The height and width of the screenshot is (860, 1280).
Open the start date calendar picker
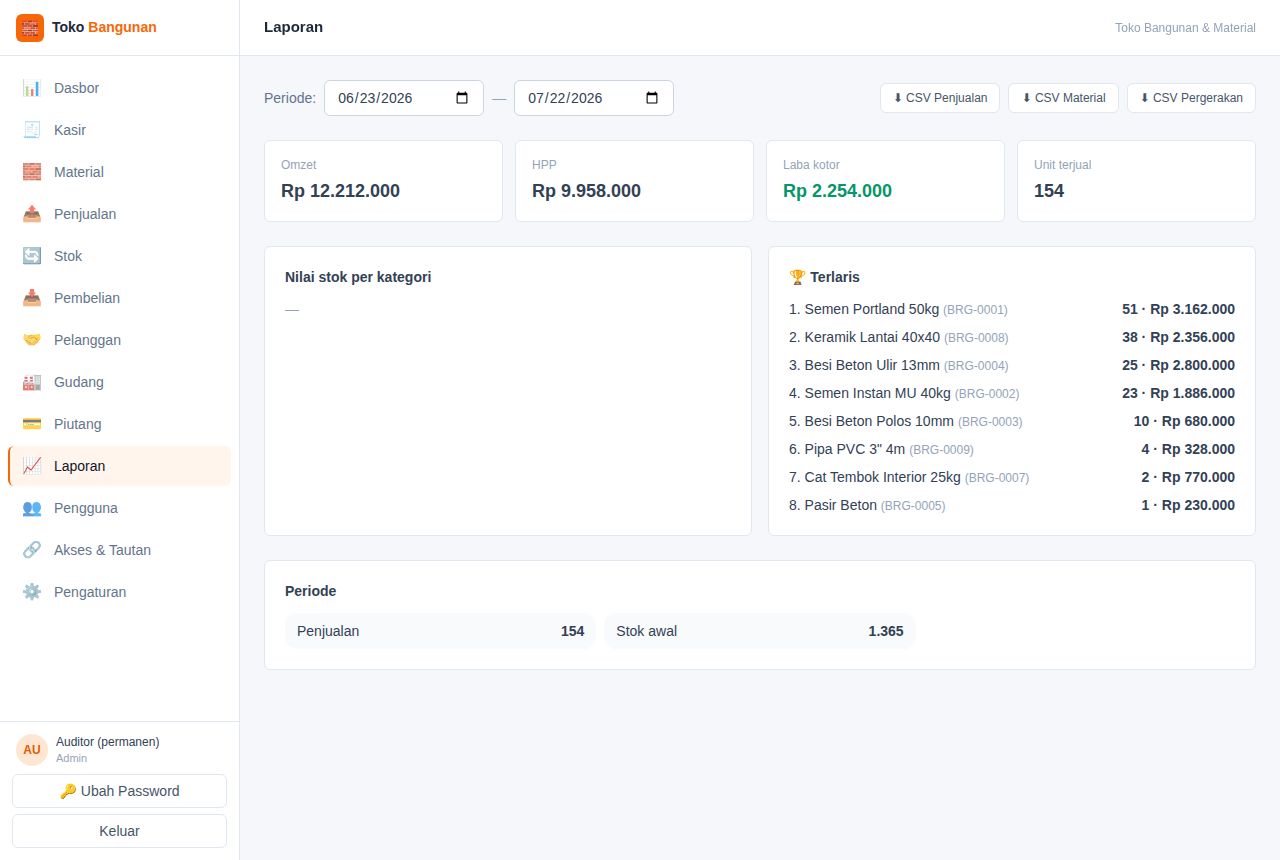[x=462, y=98]
